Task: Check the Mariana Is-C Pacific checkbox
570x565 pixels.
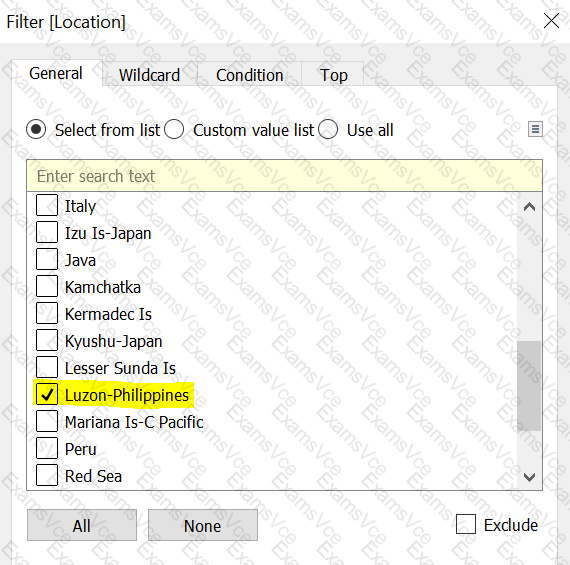Action: [x=47, y=421]
